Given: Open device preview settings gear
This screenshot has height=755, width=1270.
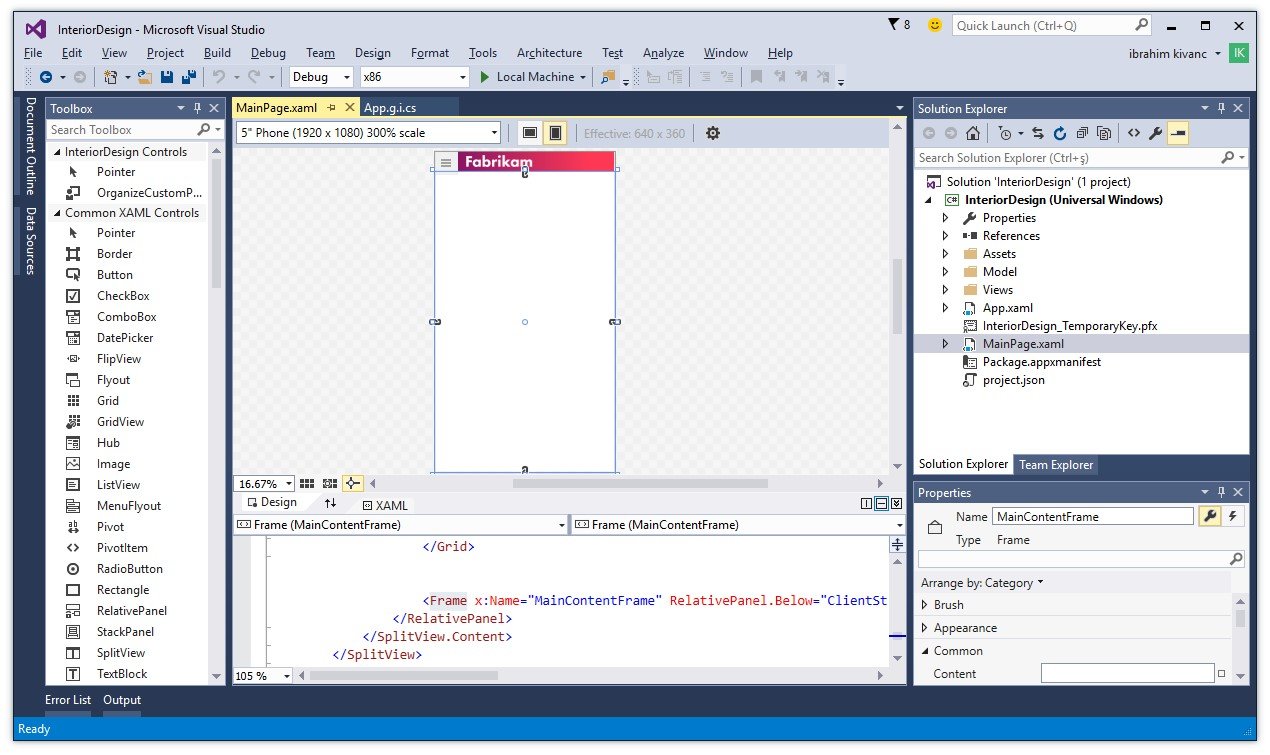Looking at the screenshot, I should (x=712, y=133).
